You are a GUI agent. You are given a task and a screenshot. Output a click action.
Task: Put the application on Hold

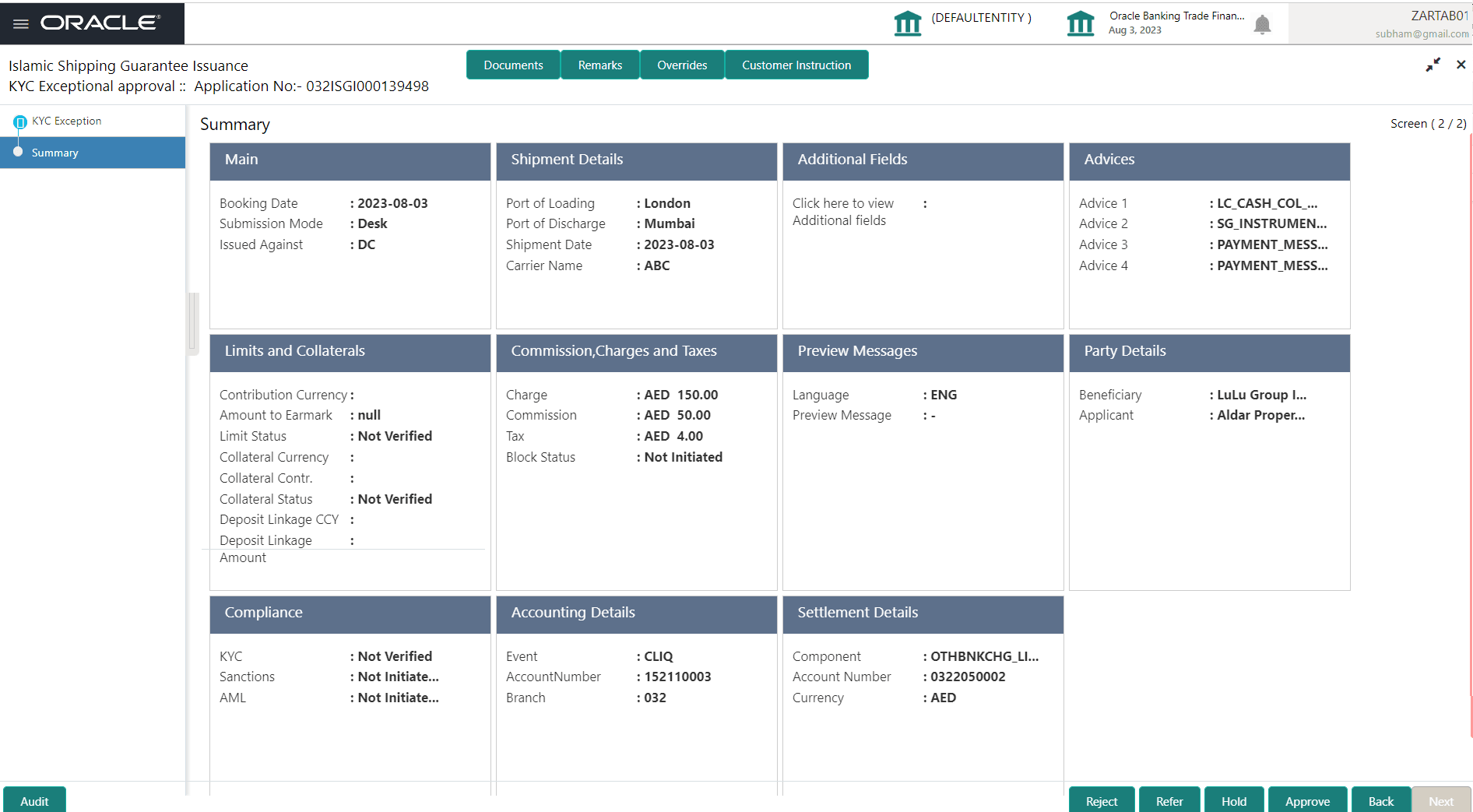pyautogui.click(x=1234, y=800)
